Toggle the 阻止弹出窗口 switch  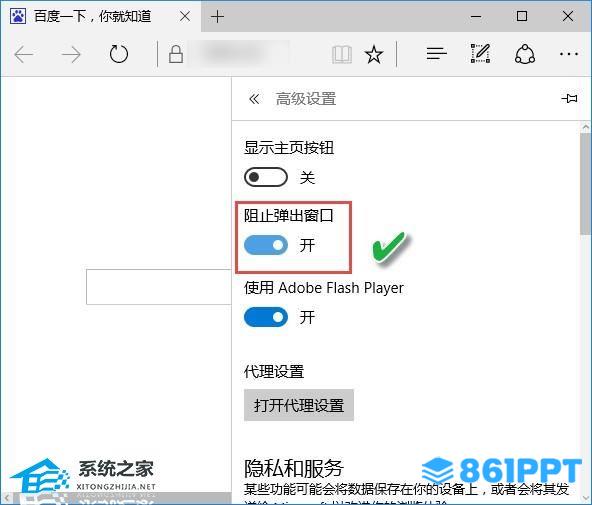click(x=266, y=245)
